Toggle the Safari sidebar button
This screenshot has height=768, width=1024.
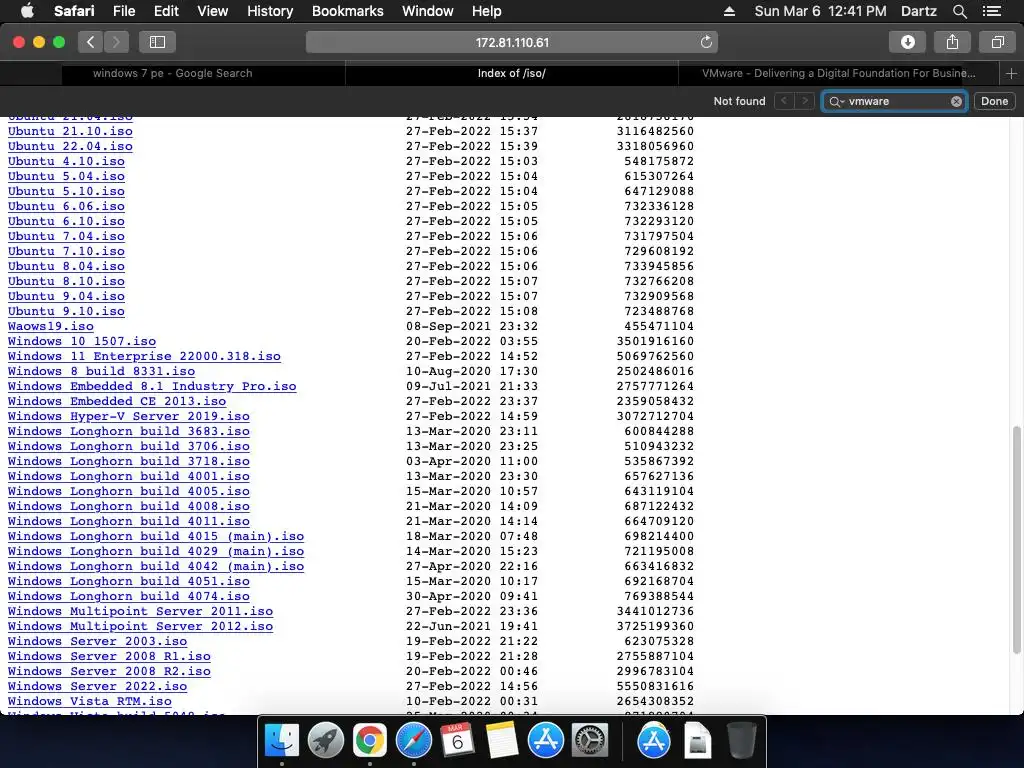point(157,42)
